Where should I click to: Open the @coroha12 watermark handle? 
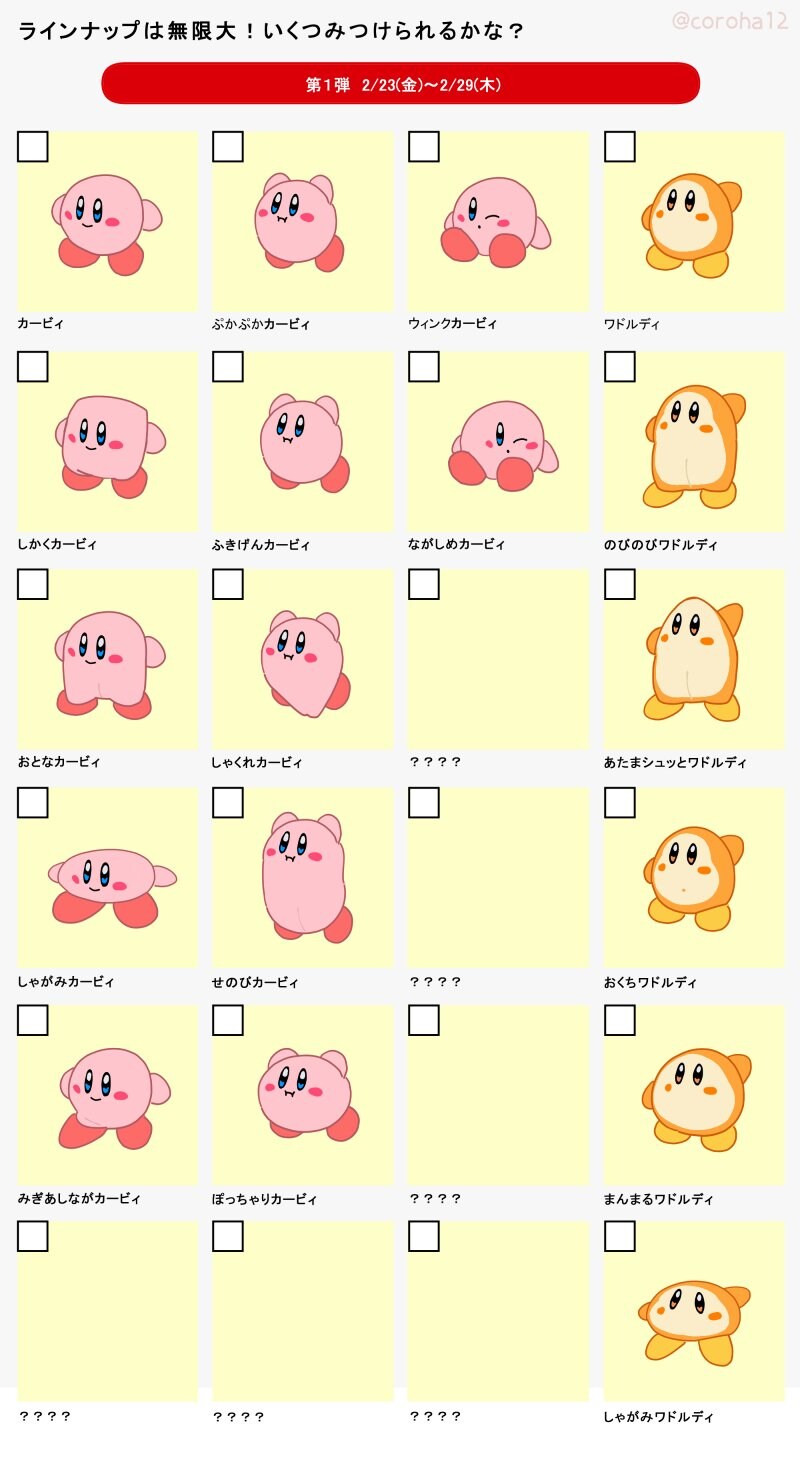[730, 21]
